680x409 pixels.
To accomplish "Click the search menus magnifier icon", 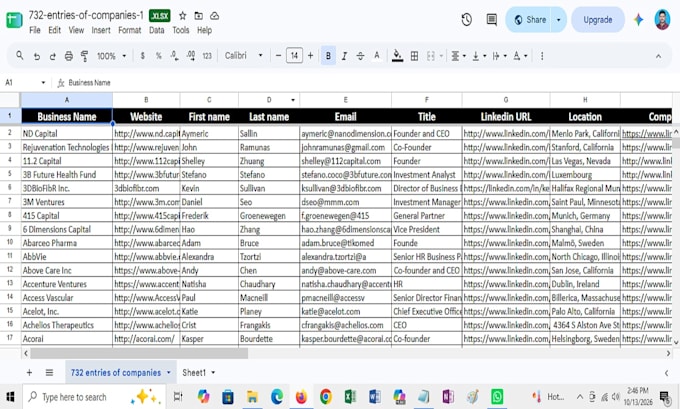I will point(20,56).
